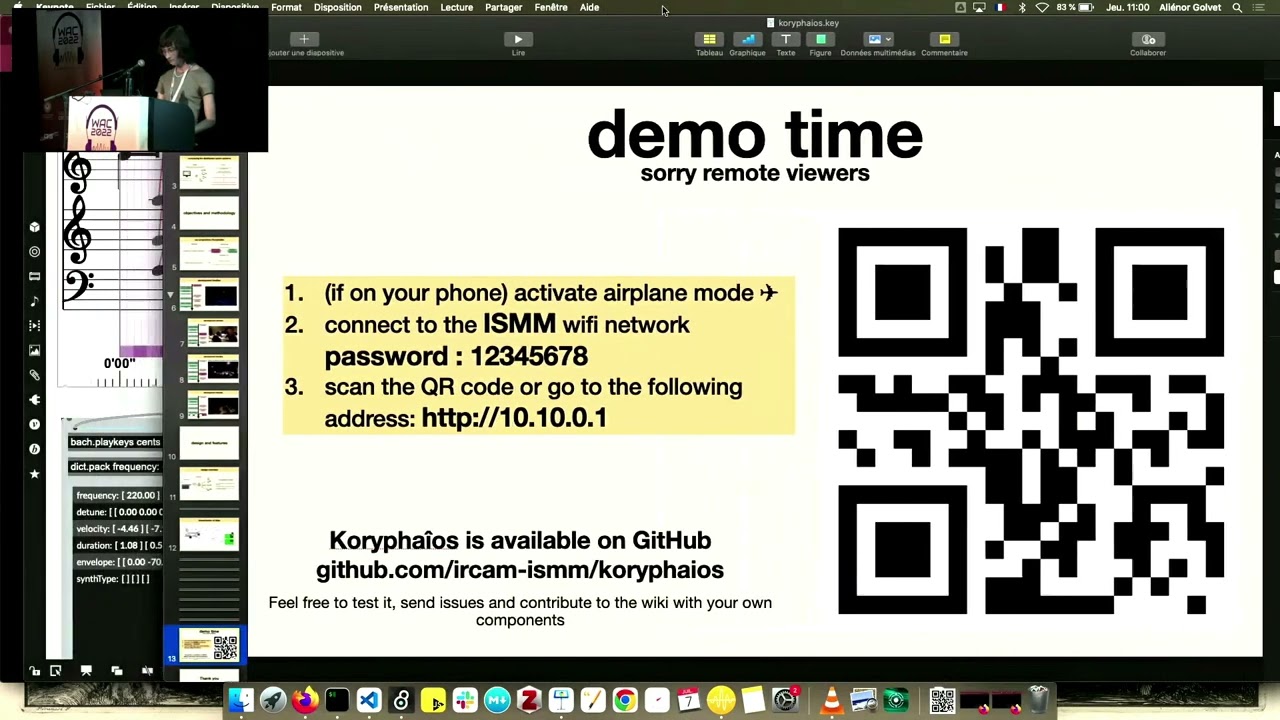Select slide 8 thumbnail in navigator
Screen dimensions: 1280x720
(213, 370)
